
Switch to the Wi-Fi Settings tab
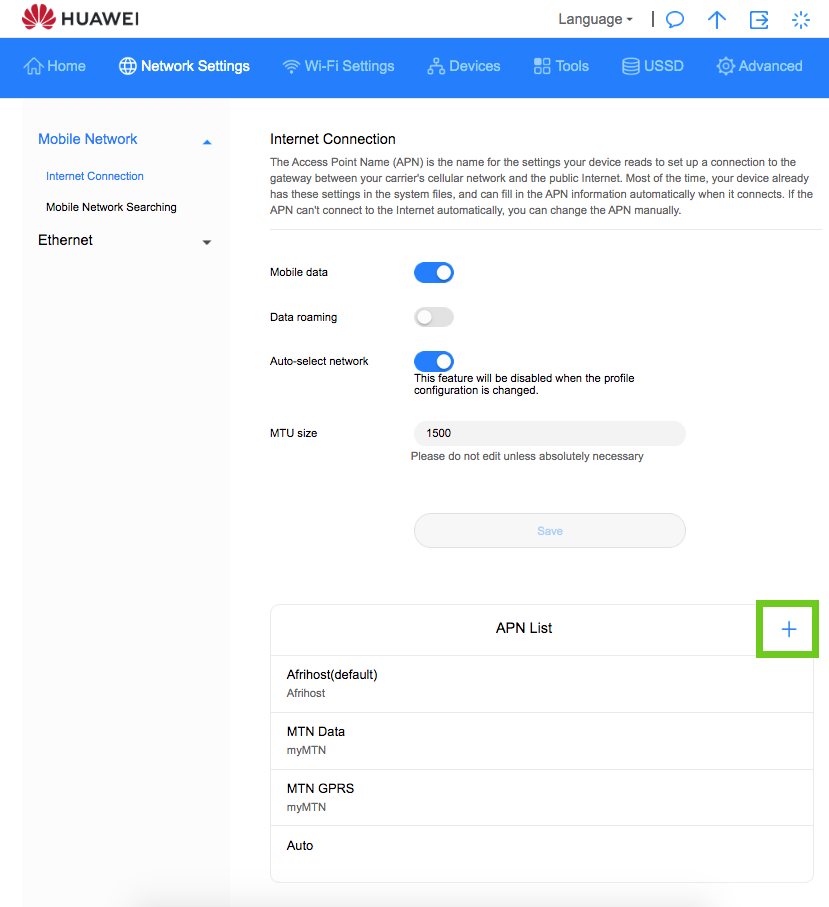pos(338,66)
